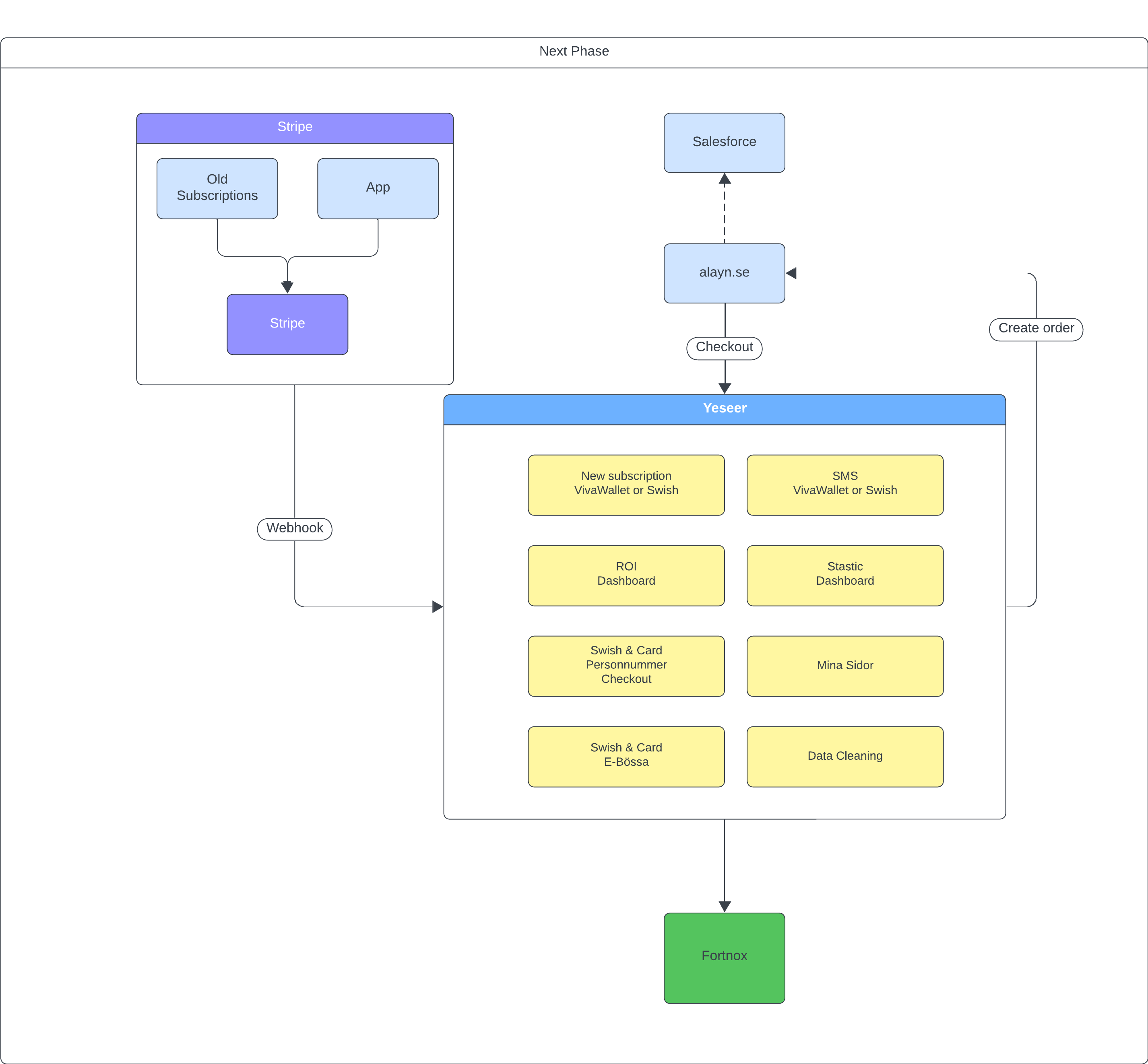
Task: Click the Webhook connector label
Action: (294, 528)
